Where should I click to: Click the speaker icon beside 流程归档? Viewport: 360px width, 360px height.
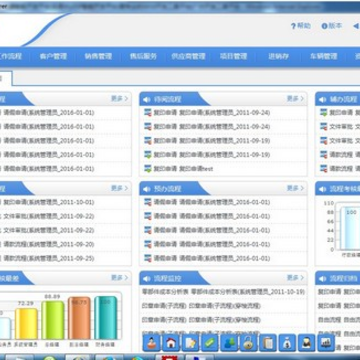click(322, 278)
